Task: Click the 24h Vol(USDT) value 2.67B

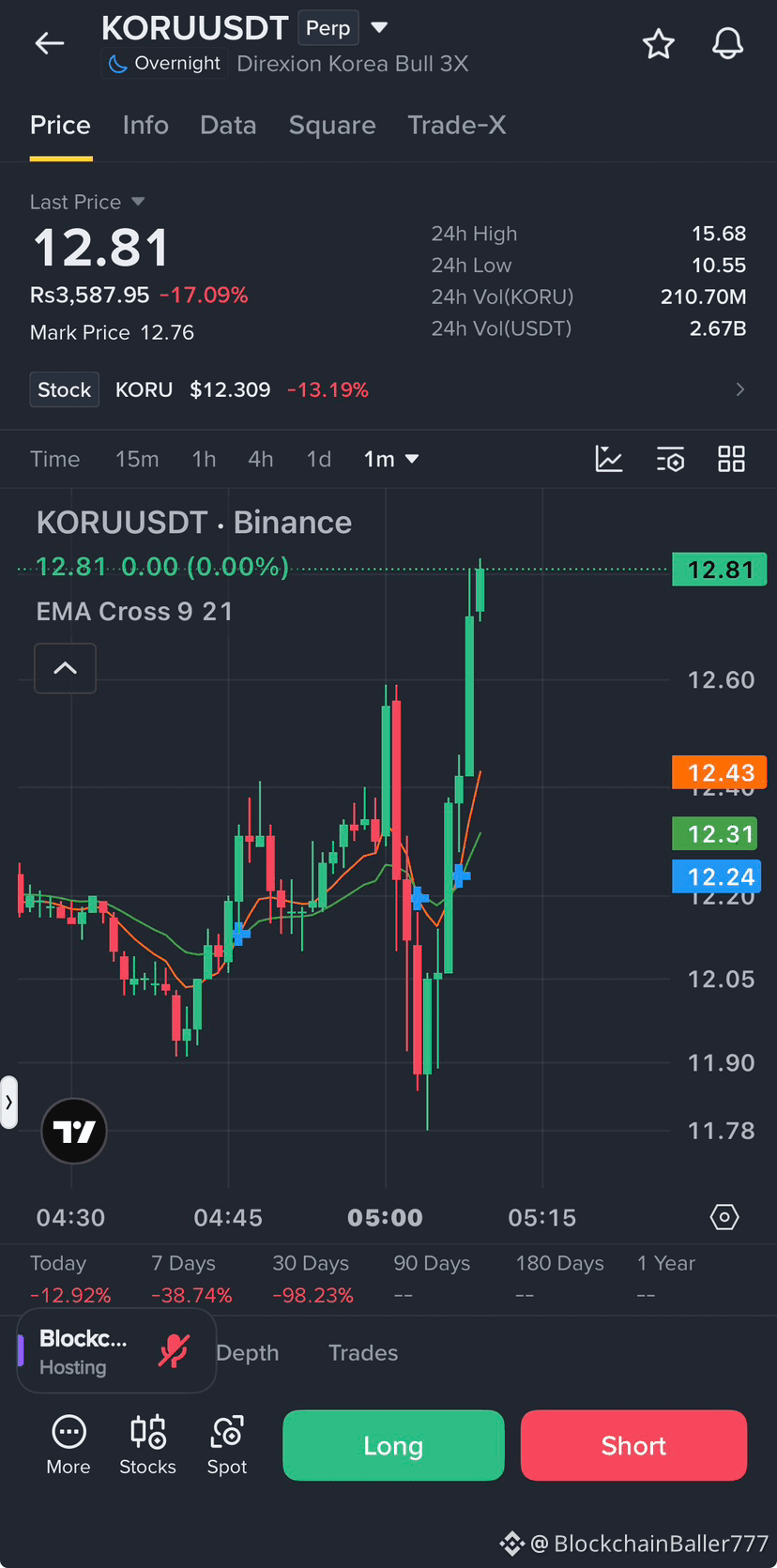Action: tap(718, 328)
